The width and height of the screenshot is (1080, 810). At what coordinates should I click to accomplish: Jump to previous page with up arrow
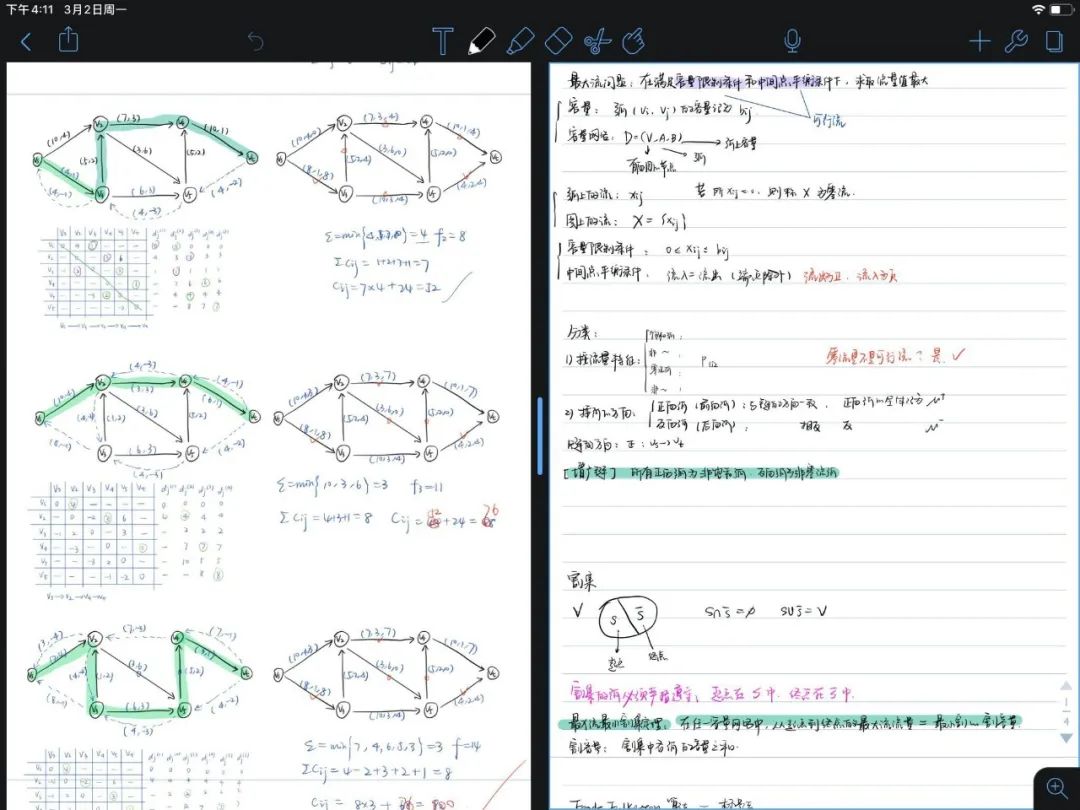[1067, 685]
